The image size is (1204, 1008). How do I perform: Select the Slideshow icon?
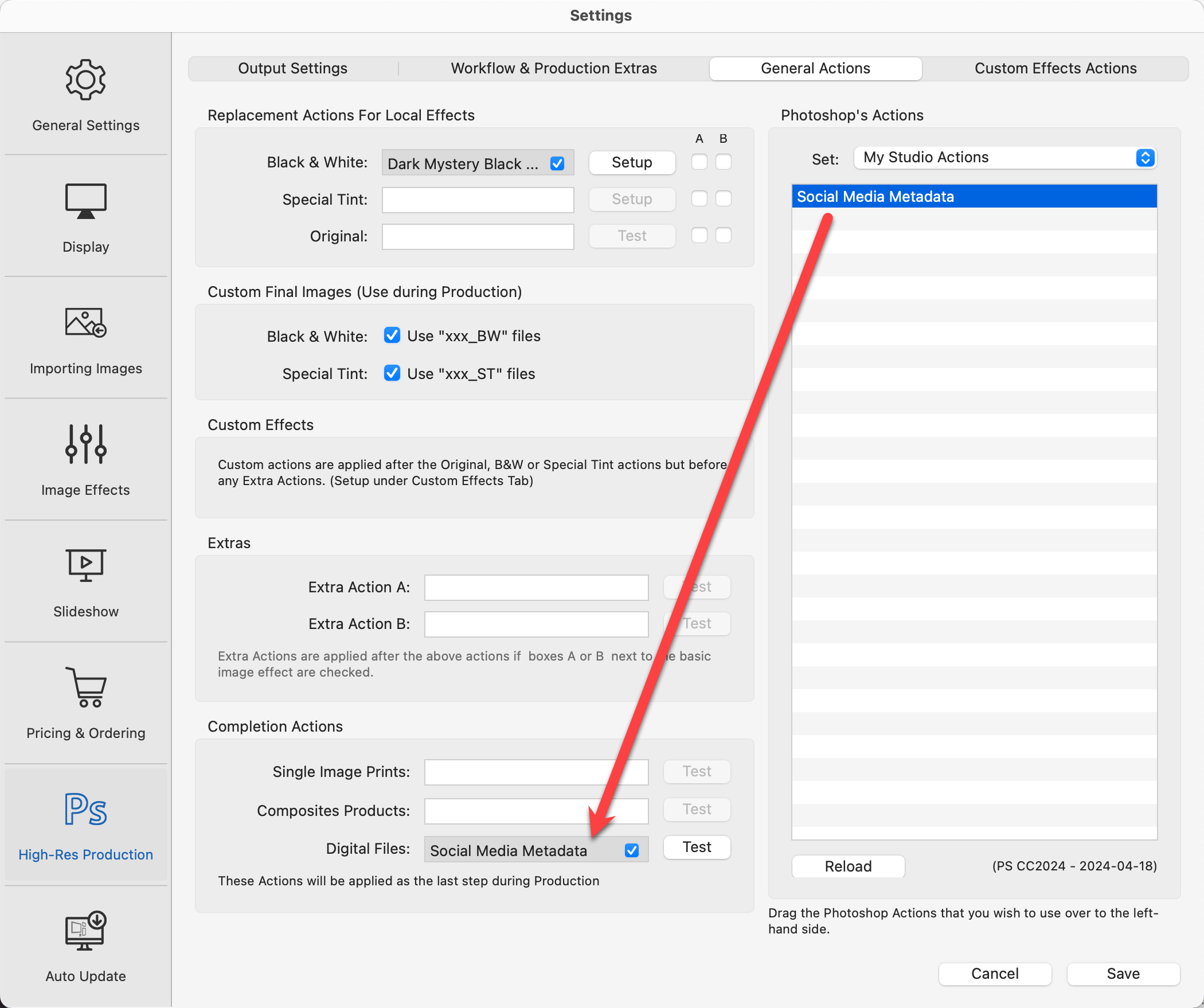[x=85, y=565]
